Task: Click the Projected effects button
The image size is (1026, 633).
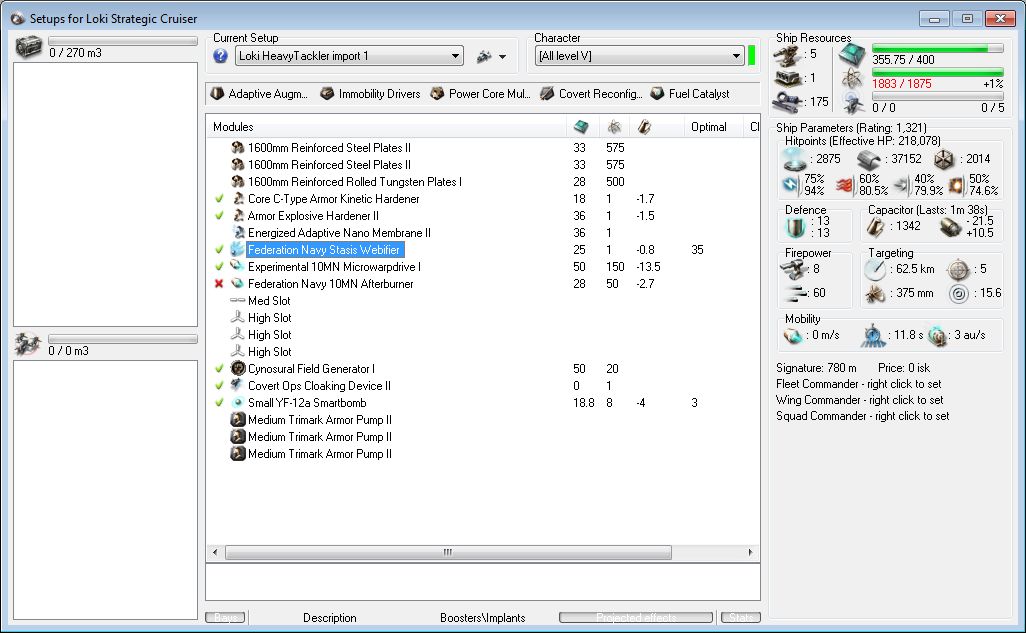Action: point(636,617)
